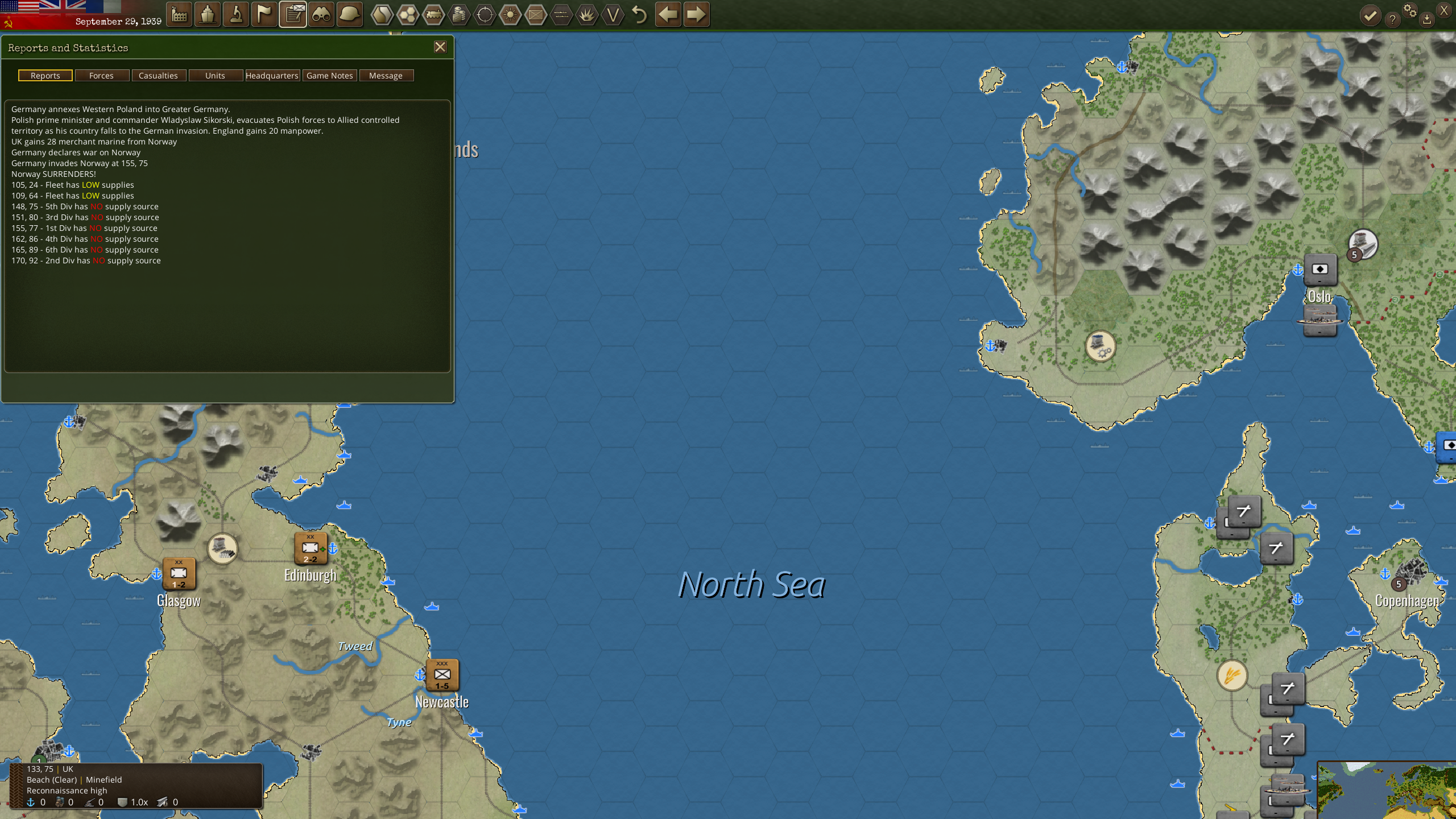Screen dimensions: 1456x819
Task: Toggle the victory points V overlay
Action: click(613, 15)
